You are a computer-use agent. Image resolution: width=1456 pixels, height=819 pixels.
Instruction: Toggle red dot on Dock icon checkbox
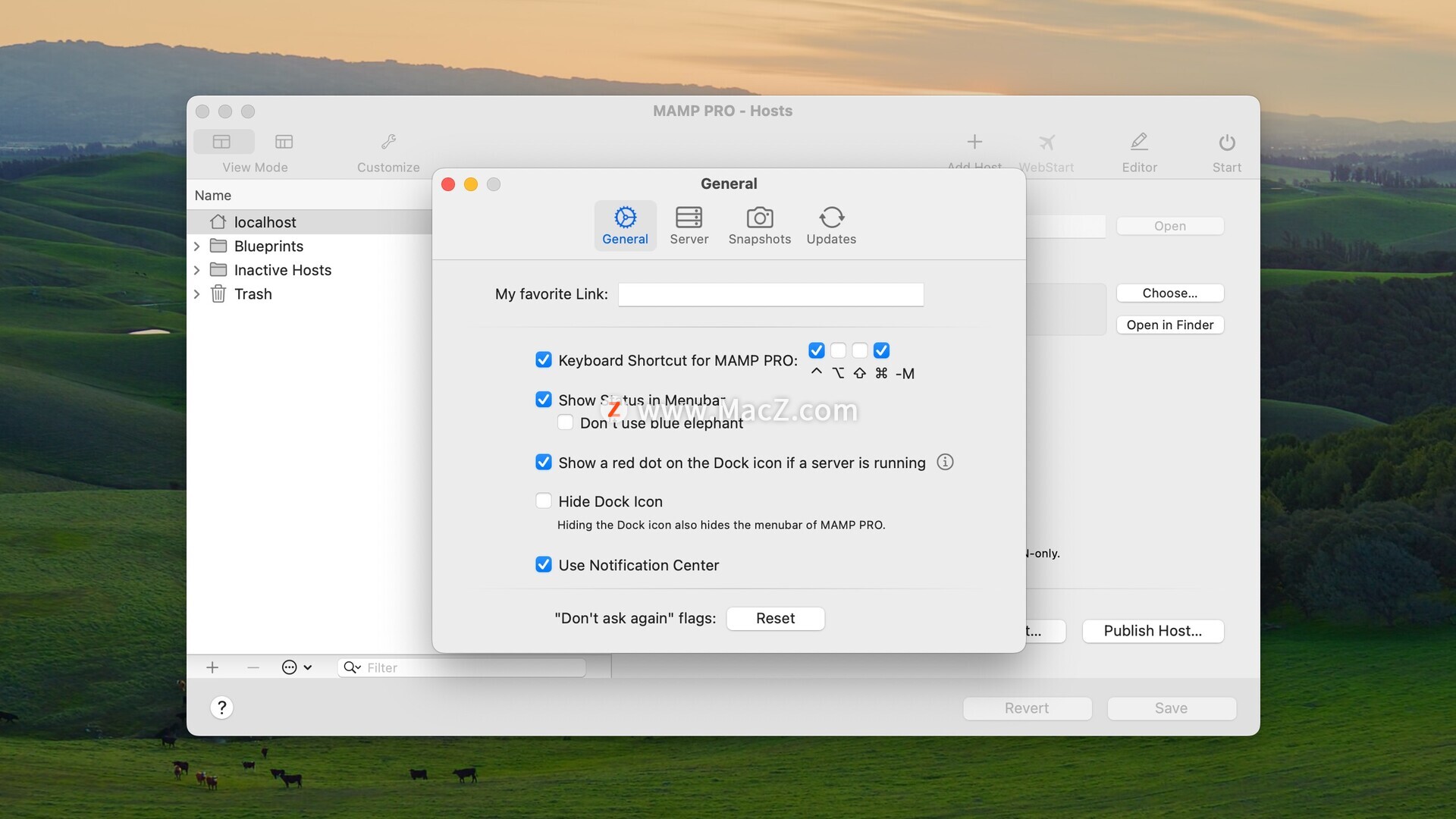(x=544, y=462)
